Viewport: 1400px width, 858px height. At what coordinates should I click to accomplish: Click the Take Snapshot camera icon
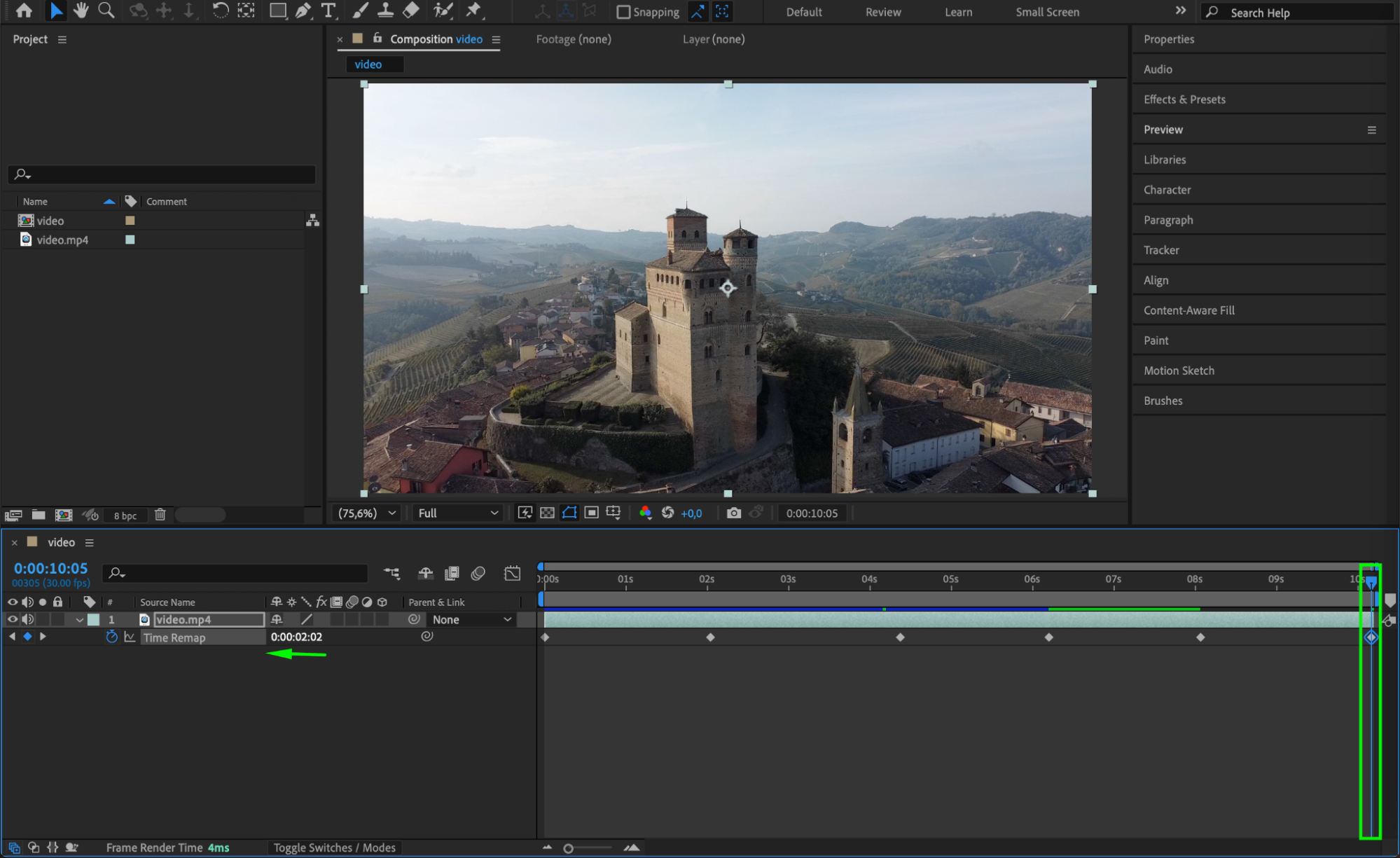[x=733, y=513]
